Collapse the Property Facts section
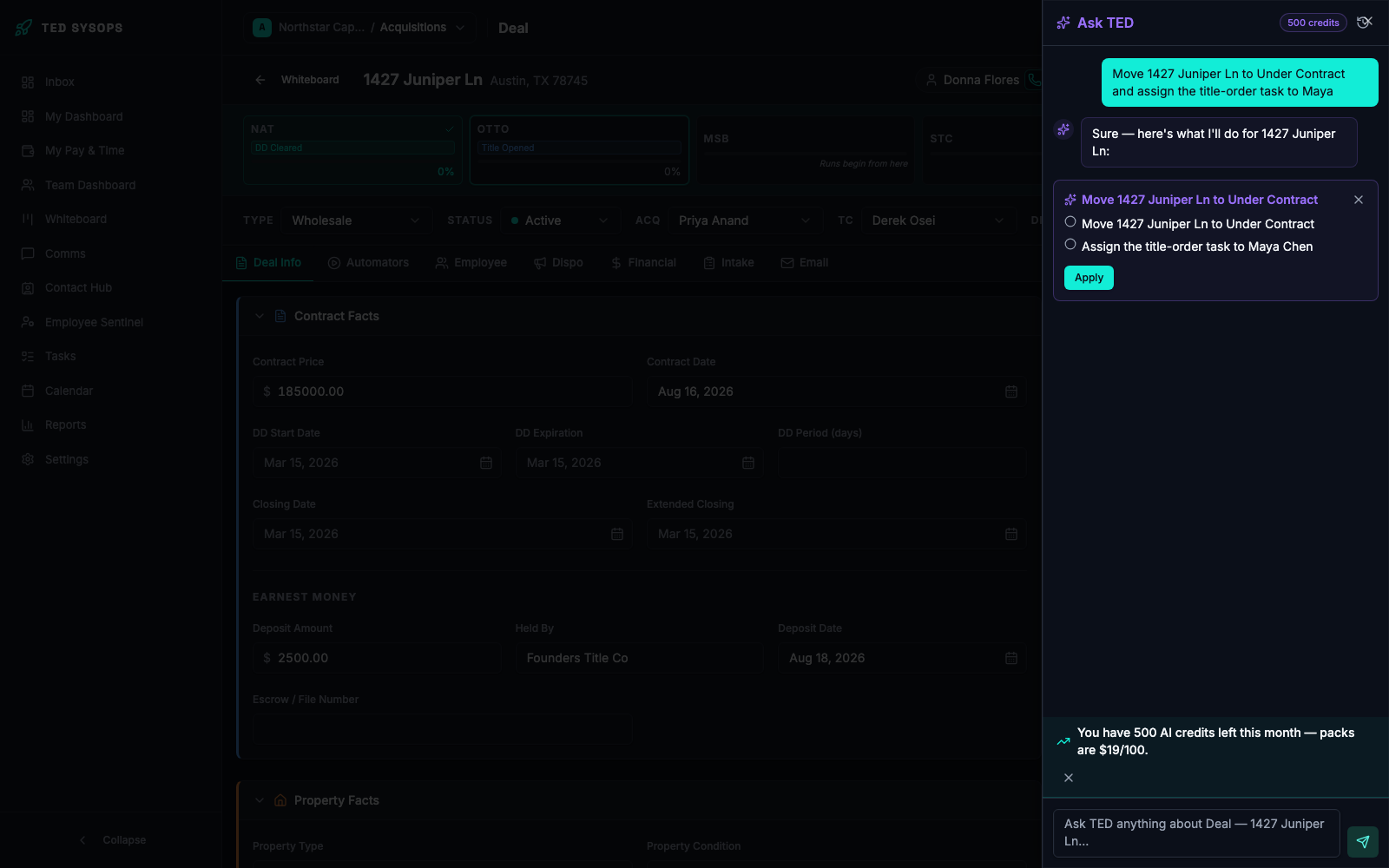This screenshot has width=1389, height=868. pos(259,800)
